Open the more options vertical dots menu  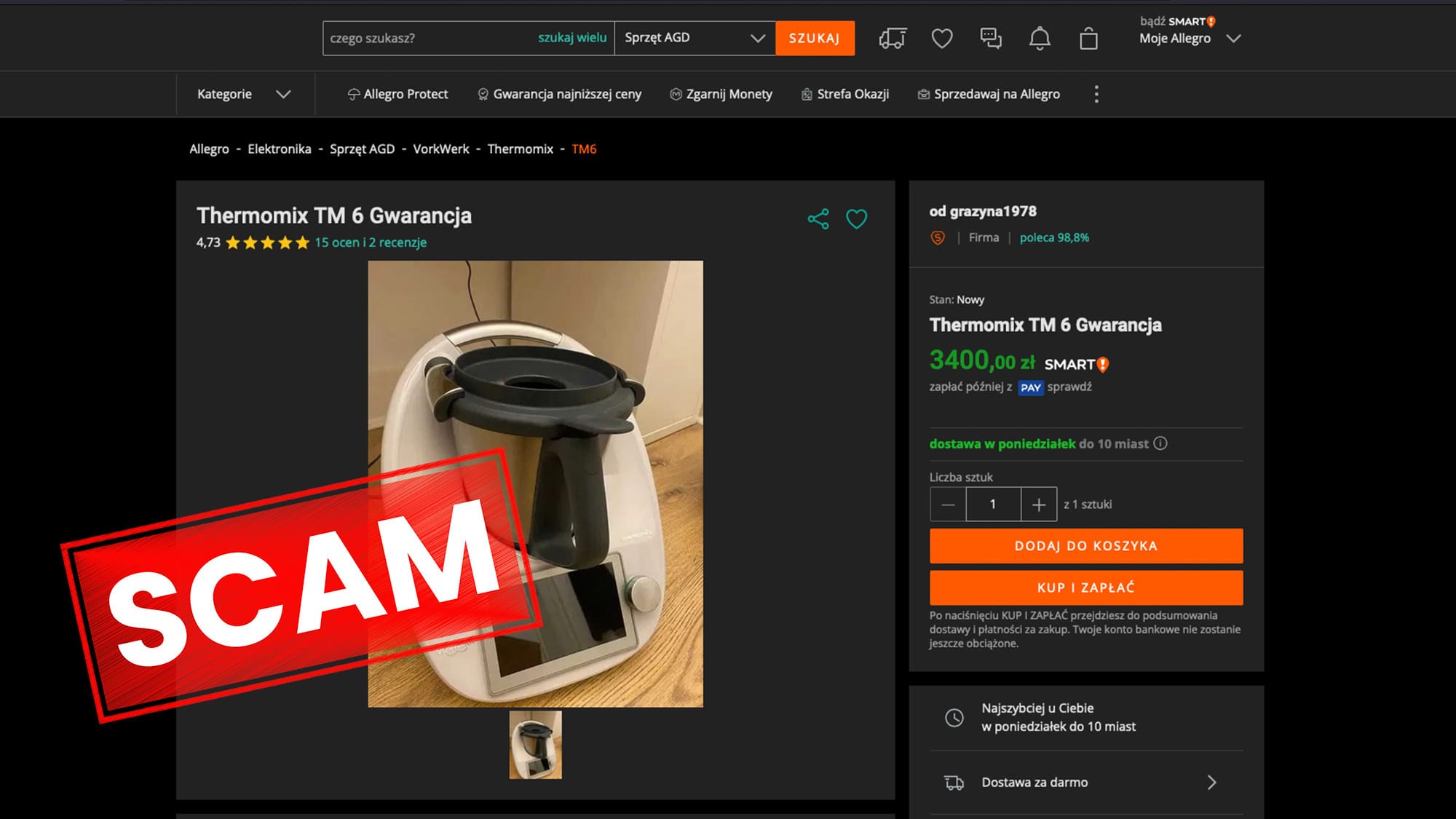pos(1096,94)
